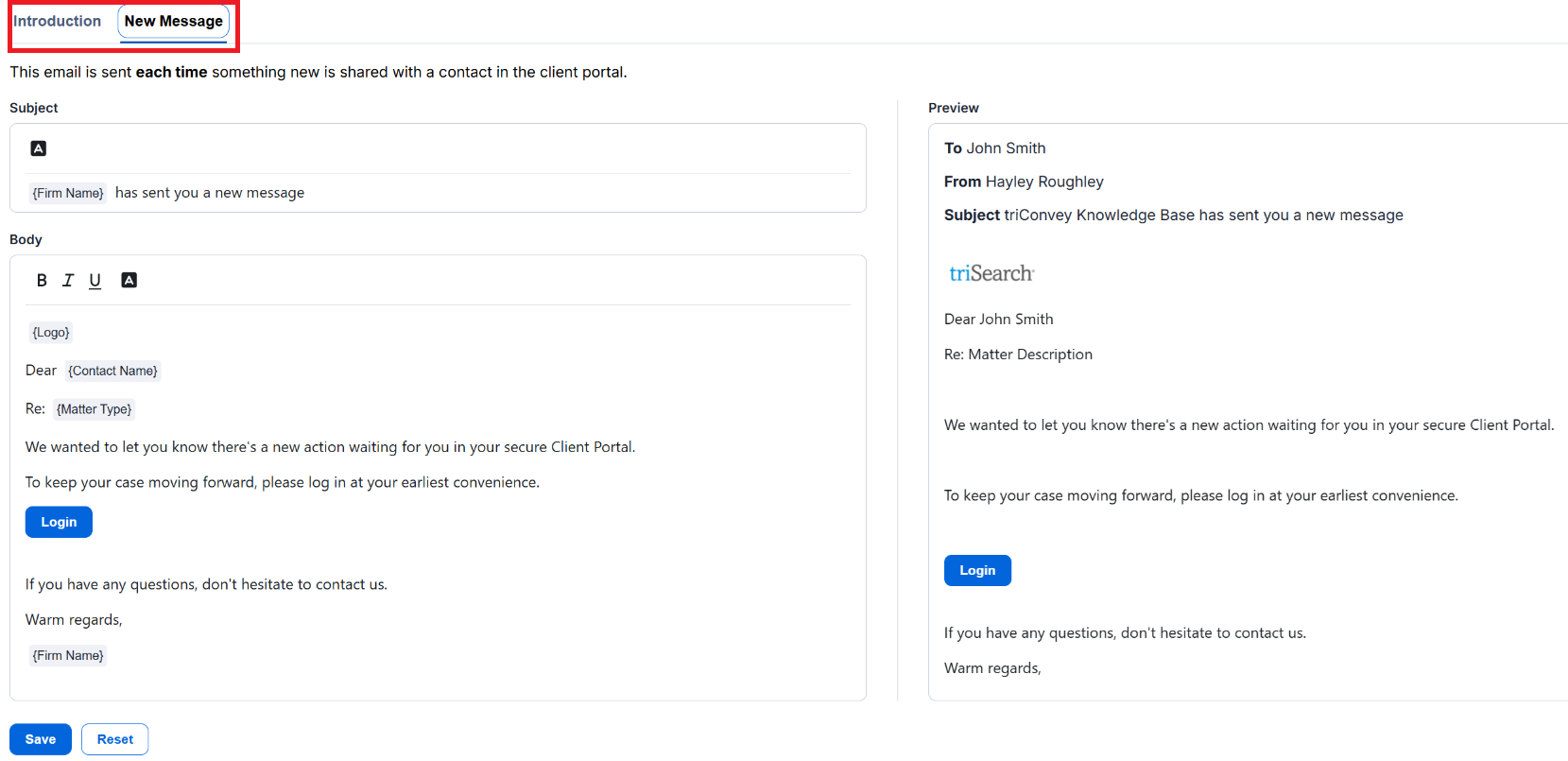Toggle underline formatting in body toolbar
1568x761 pixels.
[95, 281]
